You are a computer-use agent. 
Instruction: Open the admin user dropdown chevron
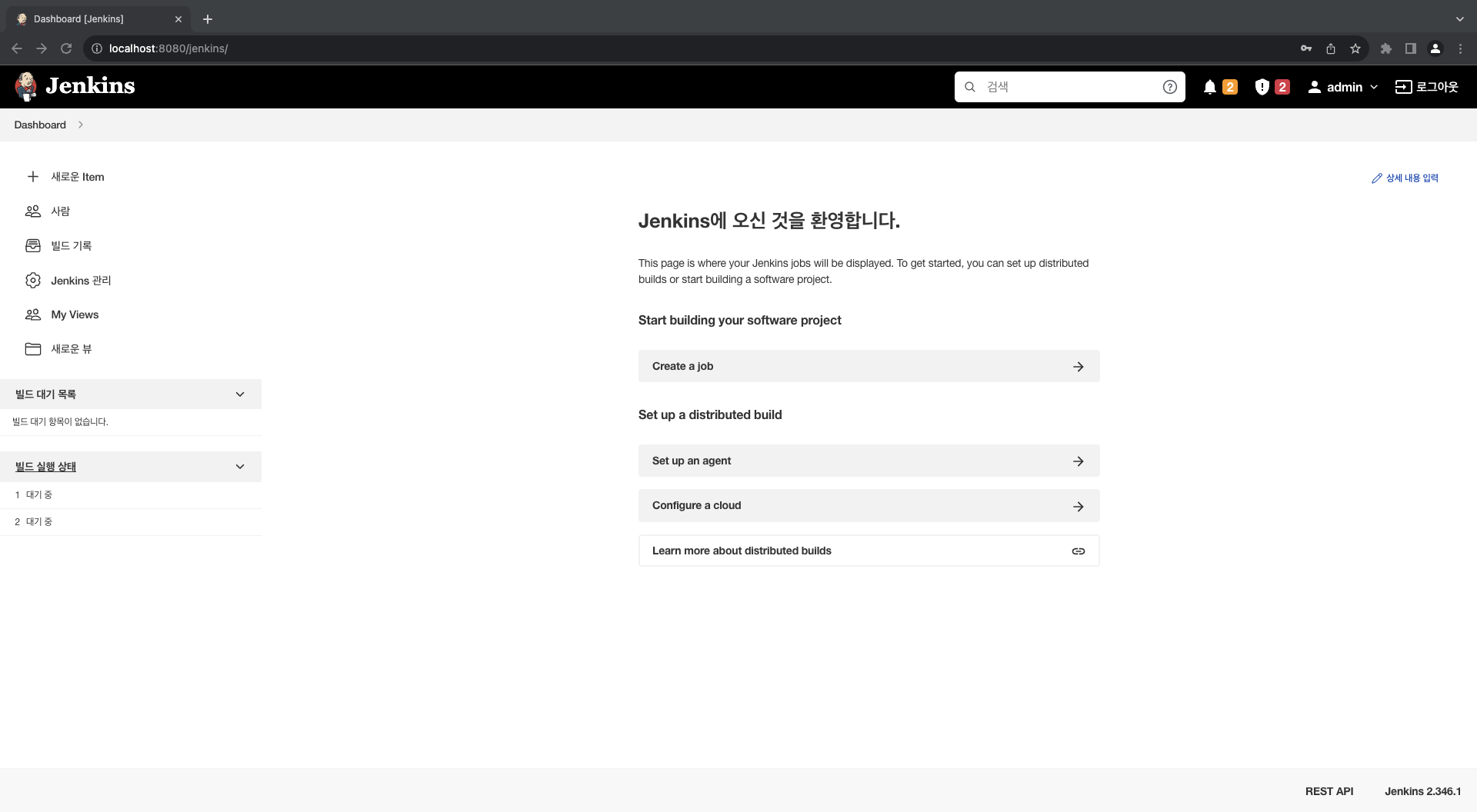[x=1374, y=87]
